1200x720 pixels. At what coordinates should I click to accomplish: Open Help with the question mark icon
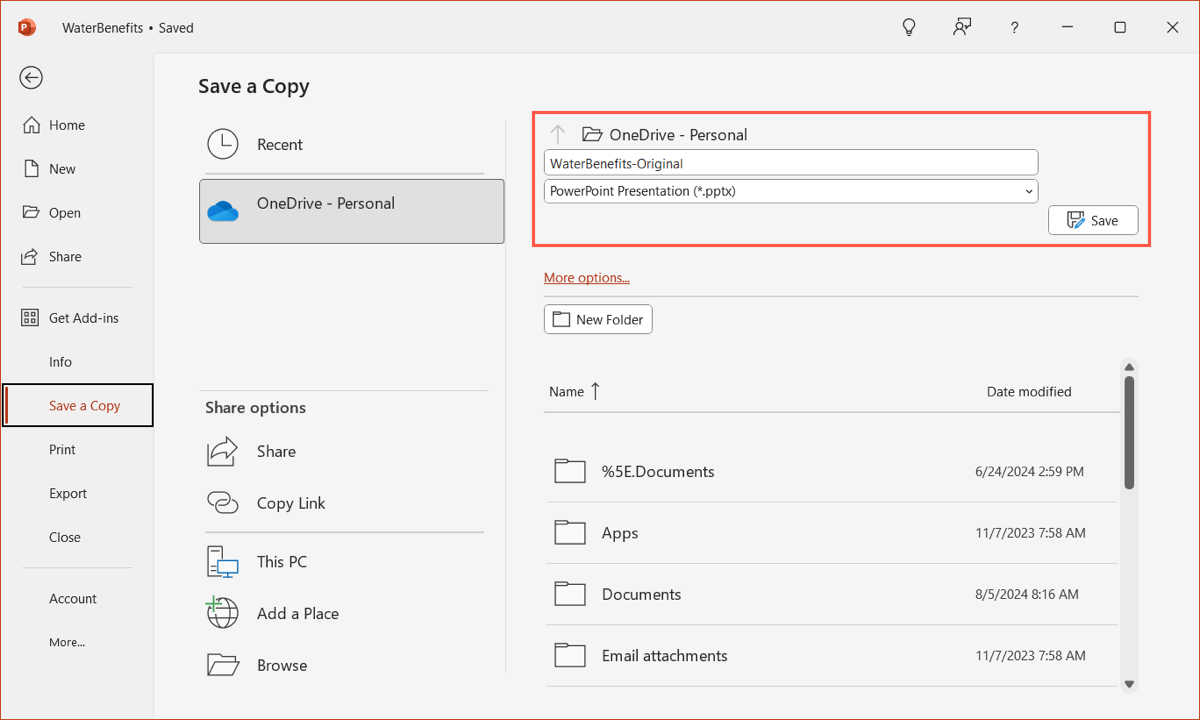pos(1015,28)
